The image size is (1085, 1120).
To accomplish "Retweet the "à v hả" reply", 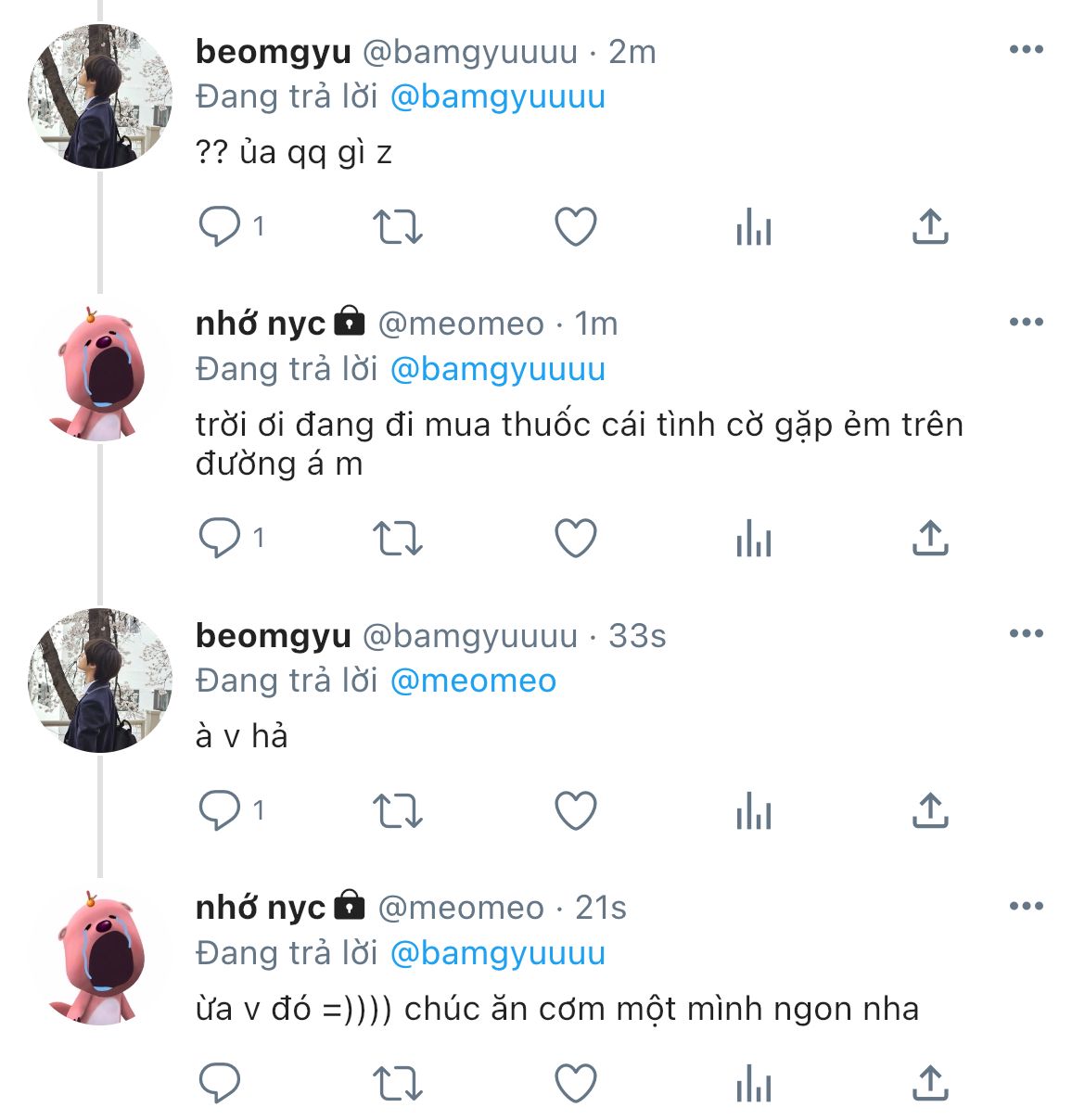I will click(397, 811).
